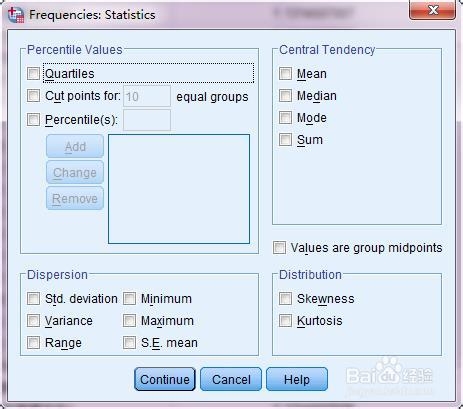The width and height of the screenshot is (463, 409).
Task: Toggle the Sum checkbox
Action: click(x=285, y=140)
